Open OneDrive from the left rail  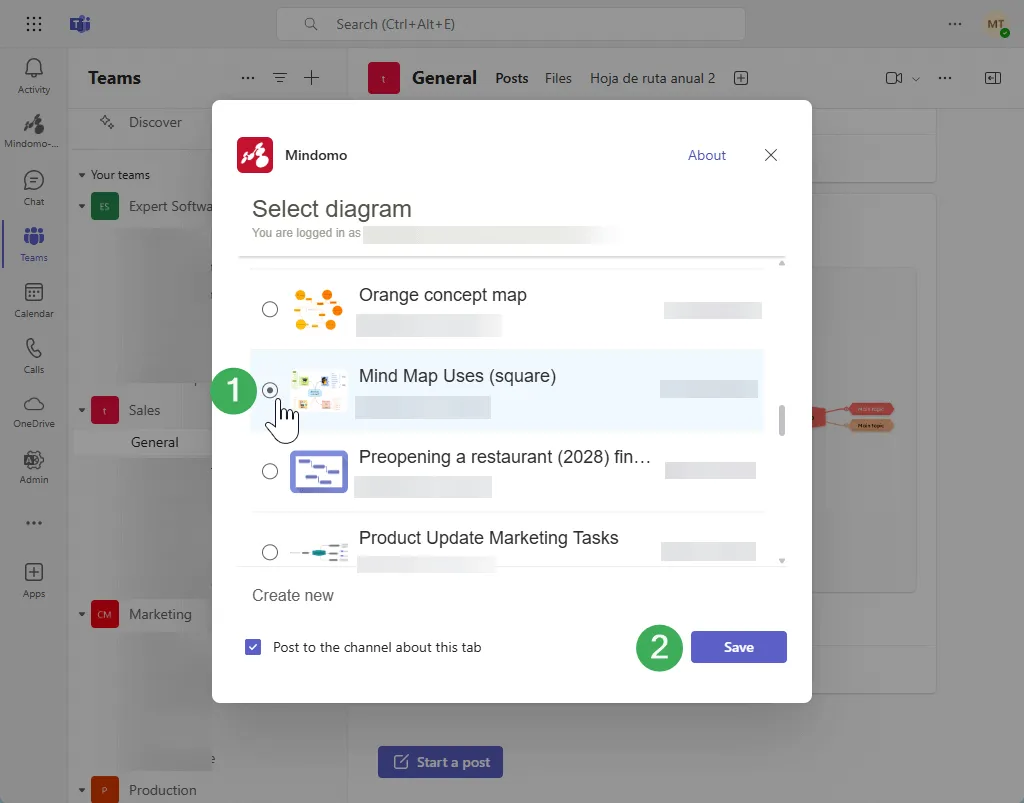34,412
